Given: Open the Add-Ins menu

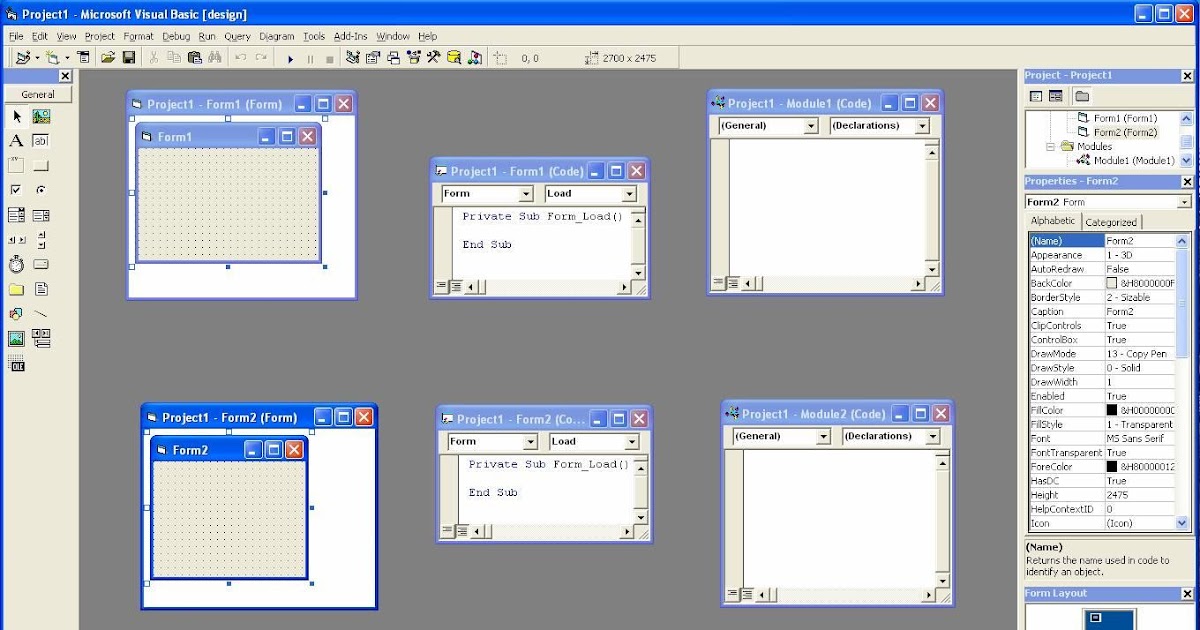Looking at the screenshot, I should [350, 36].
